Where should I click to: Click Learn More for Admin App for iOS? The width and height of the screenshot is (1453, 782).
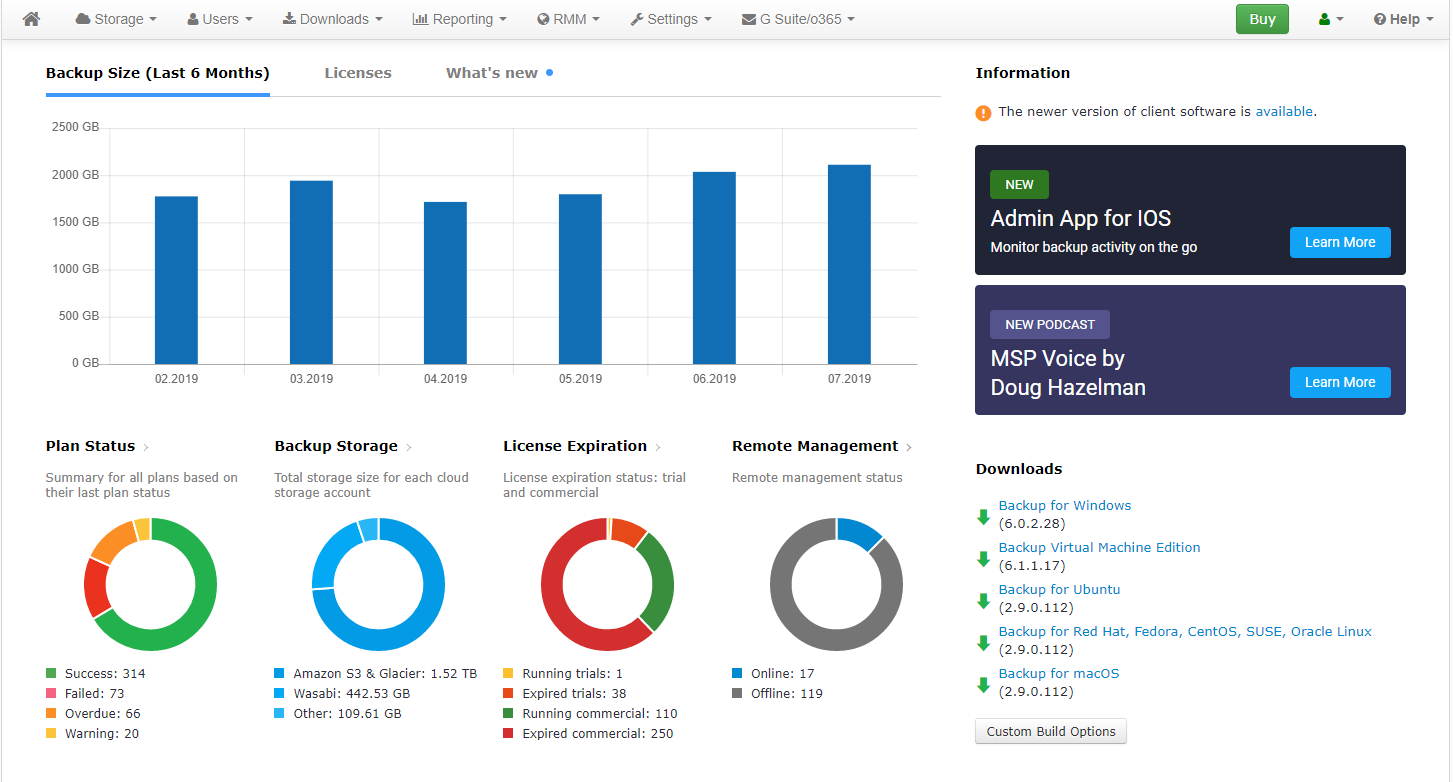1339,242
